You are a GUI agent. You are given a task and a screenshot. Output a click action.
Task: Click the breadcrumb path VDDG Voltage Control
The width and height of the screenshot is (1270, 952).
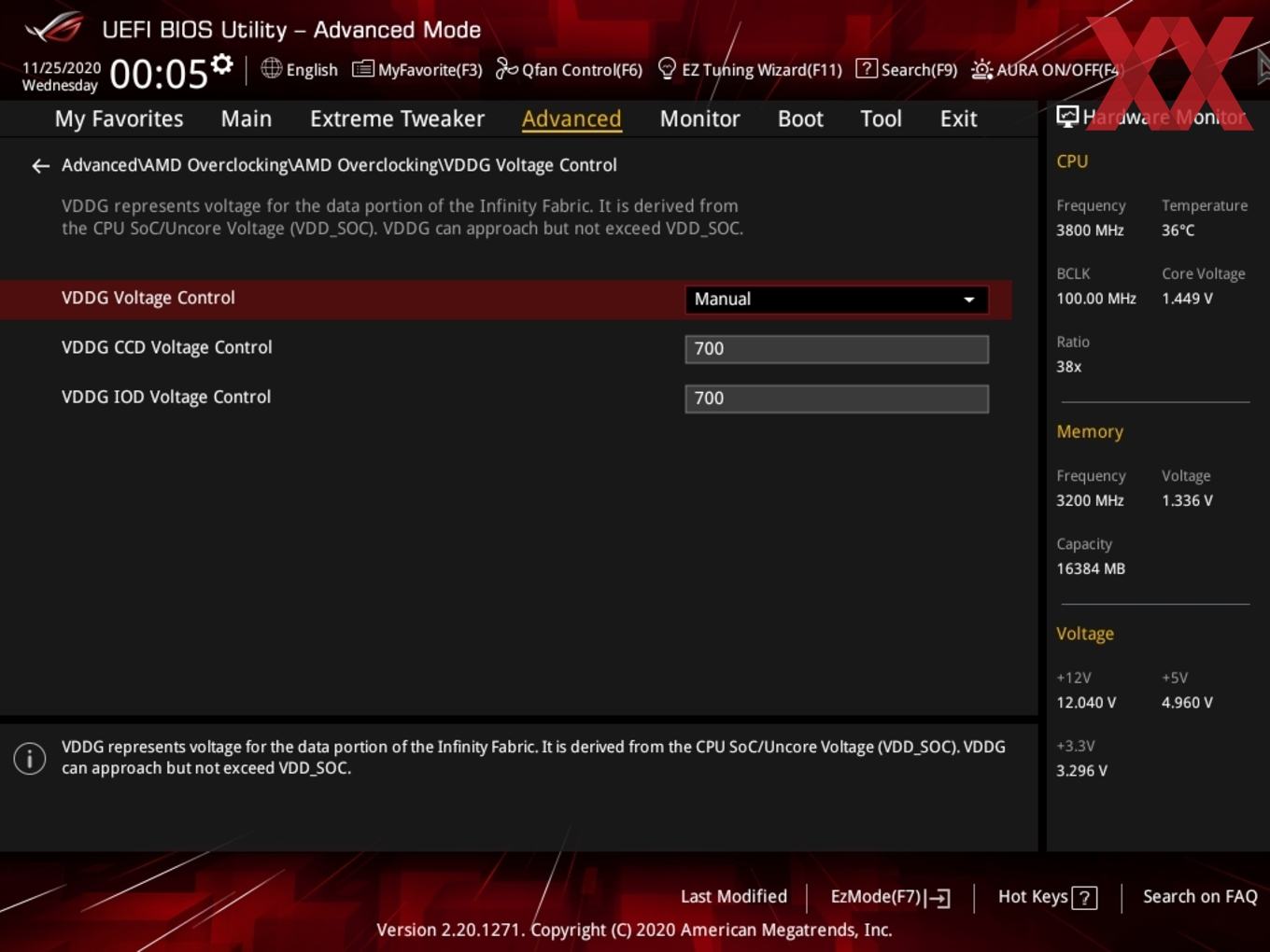529,165
